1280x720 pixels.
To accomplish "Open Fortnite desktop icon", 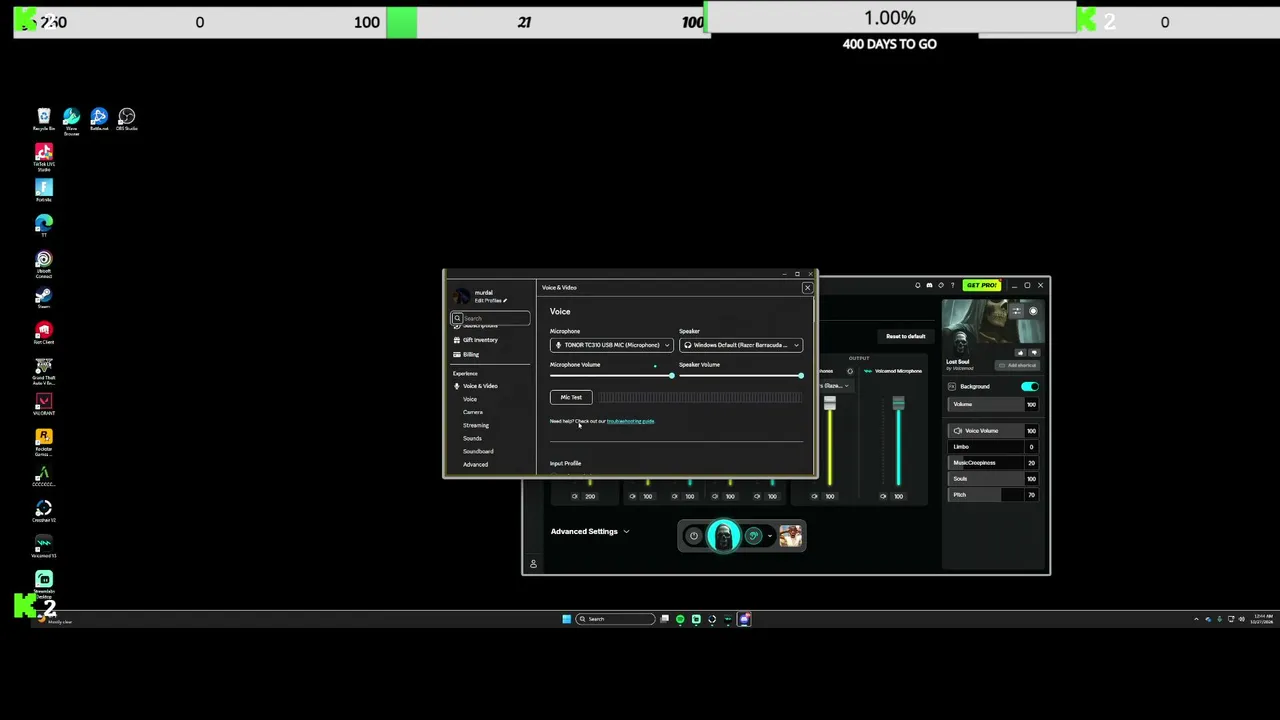I will tap(43, 190).
